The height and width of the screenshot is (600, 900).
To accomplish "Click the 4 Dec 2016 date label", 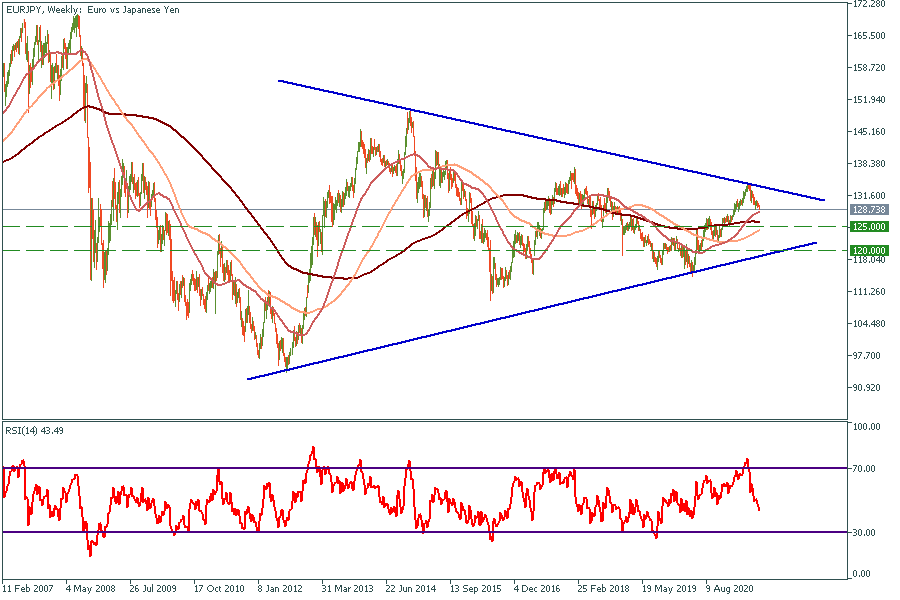I will click(x=541, y=589).
